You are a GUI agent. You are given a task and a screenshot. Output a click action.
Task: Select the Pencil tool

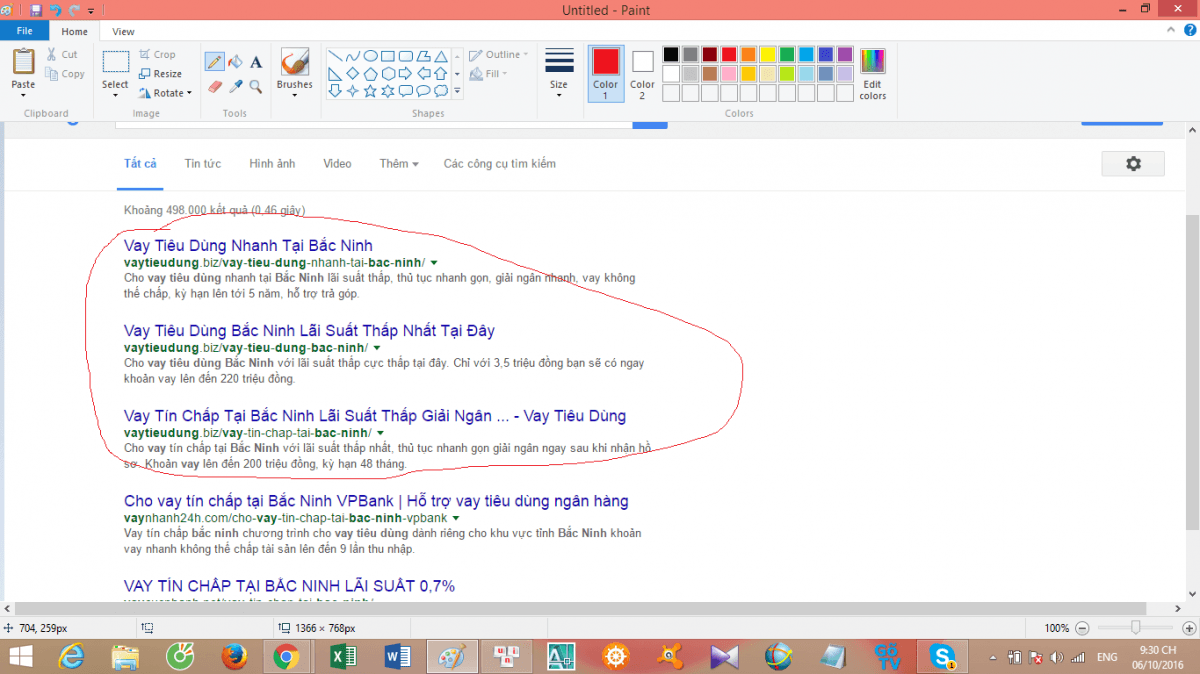[214, 62]
